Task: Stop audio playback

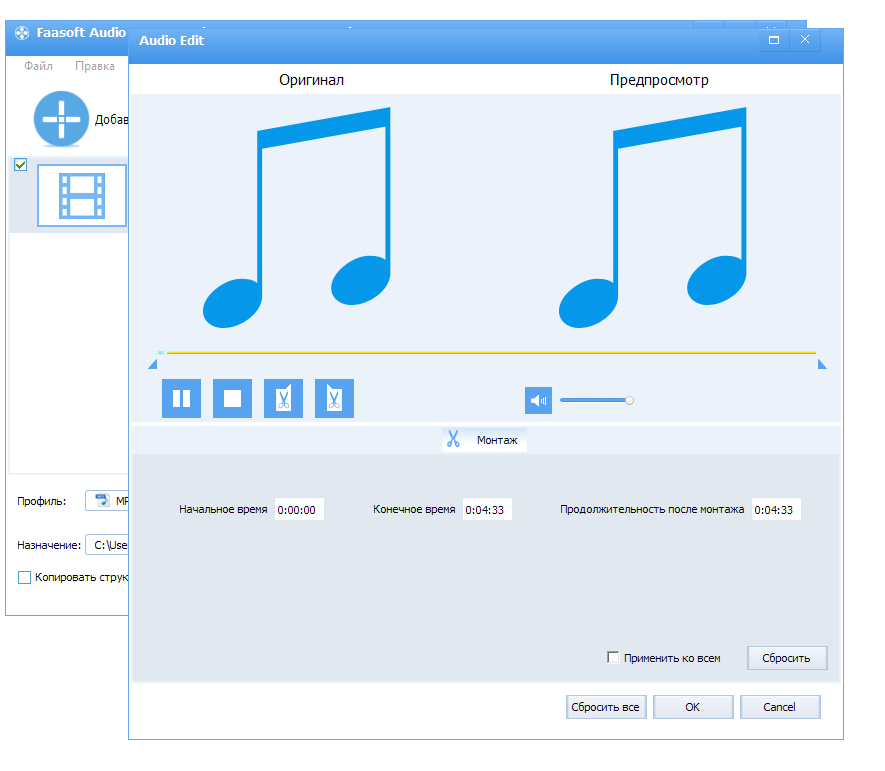Action: click(x=232, y=398)
